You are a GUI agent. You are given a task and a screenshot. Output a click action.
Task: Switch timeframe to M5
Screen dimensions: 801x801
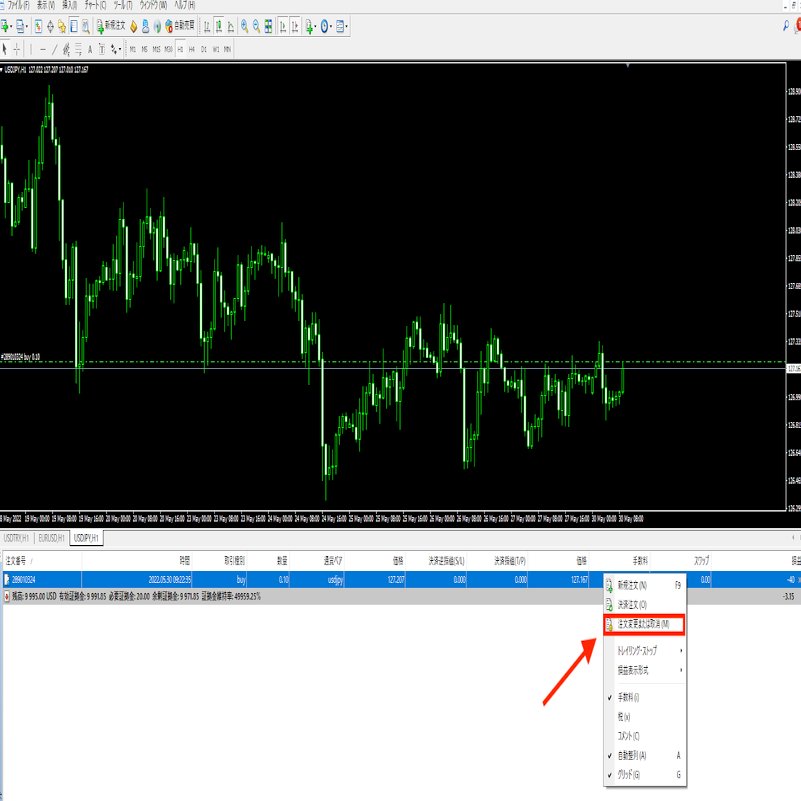tap(145, 49)
